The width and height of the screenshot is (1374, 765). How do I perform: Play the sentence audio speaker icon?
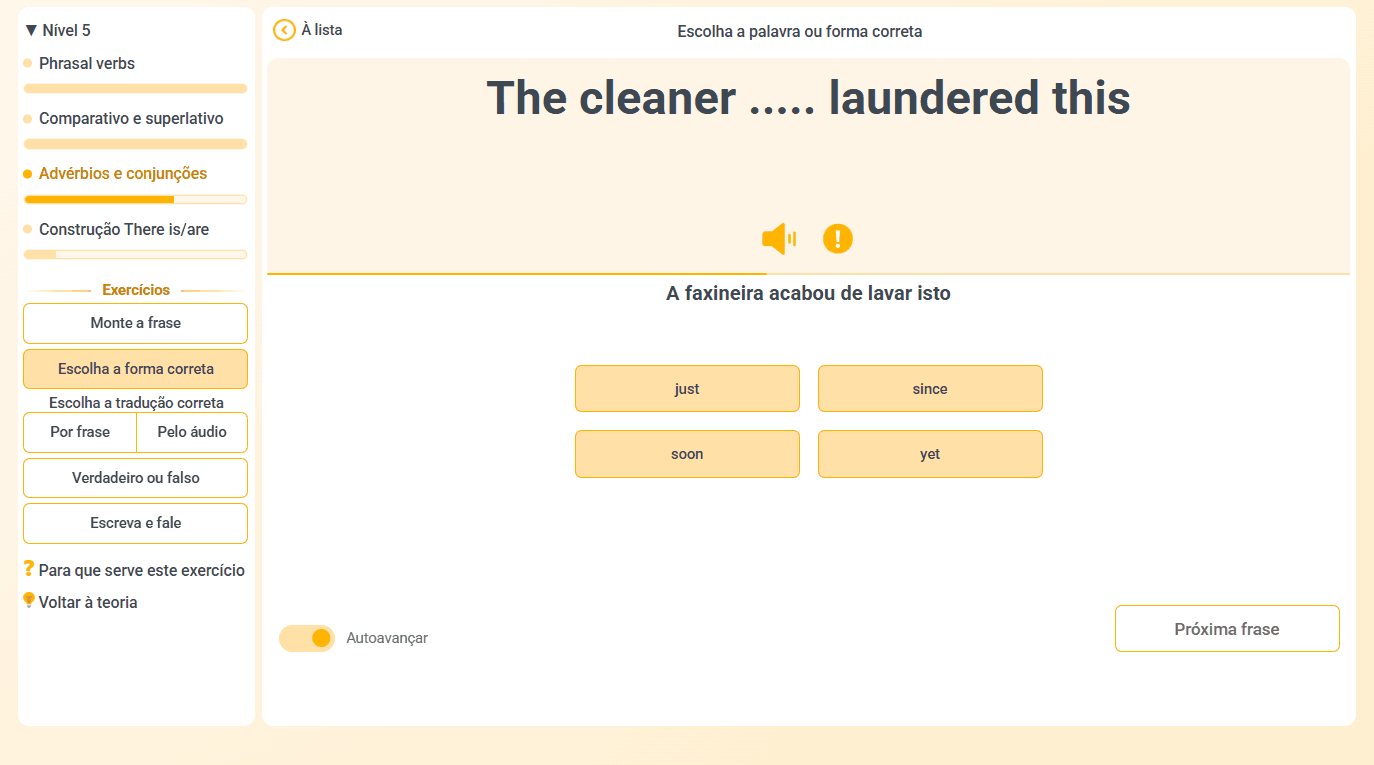pyautogui.click(x=778, y=239)
